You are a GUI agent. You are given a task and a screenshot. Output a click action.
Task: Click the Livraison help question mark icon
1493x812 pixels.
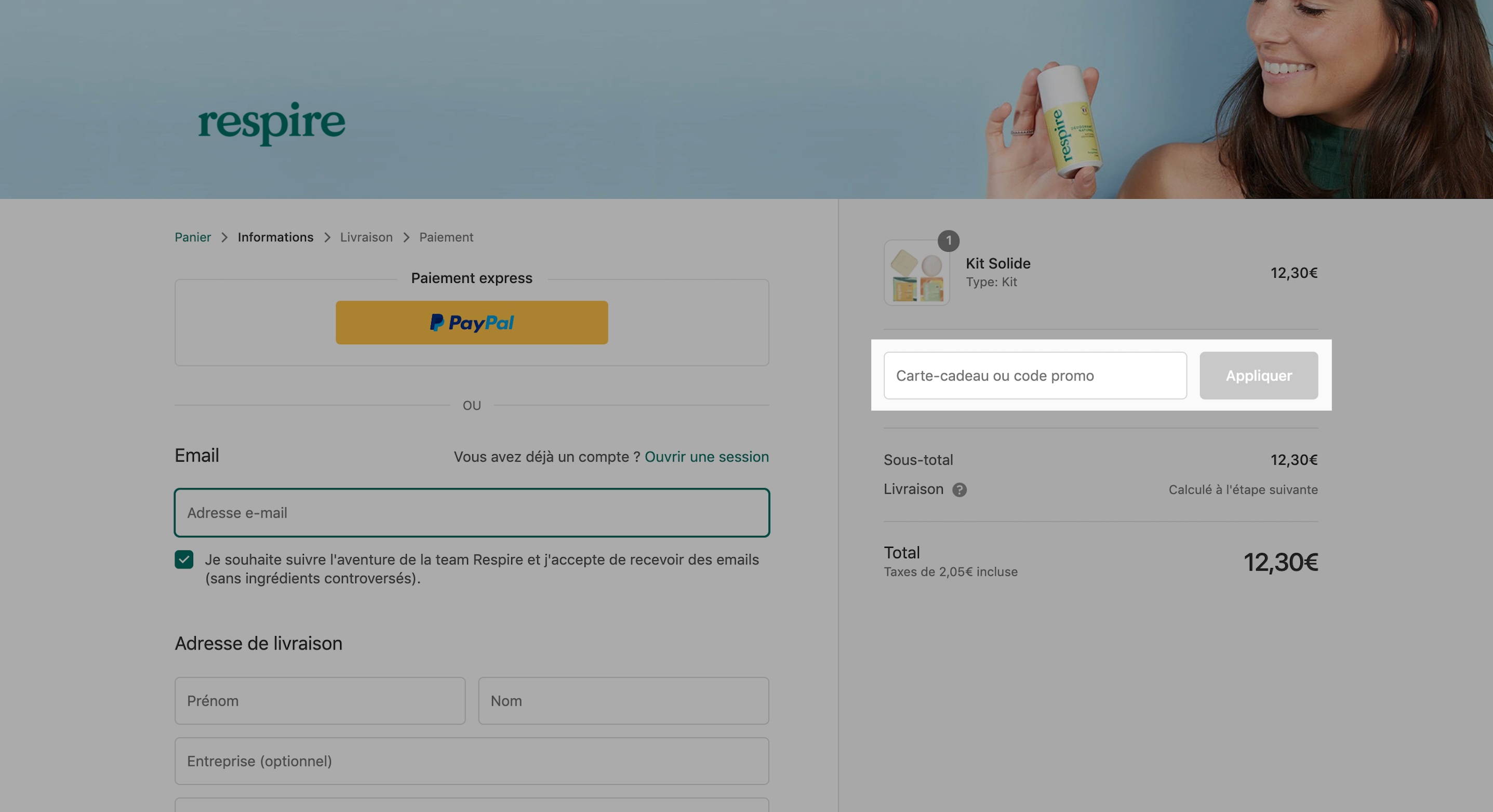(959, 490)
